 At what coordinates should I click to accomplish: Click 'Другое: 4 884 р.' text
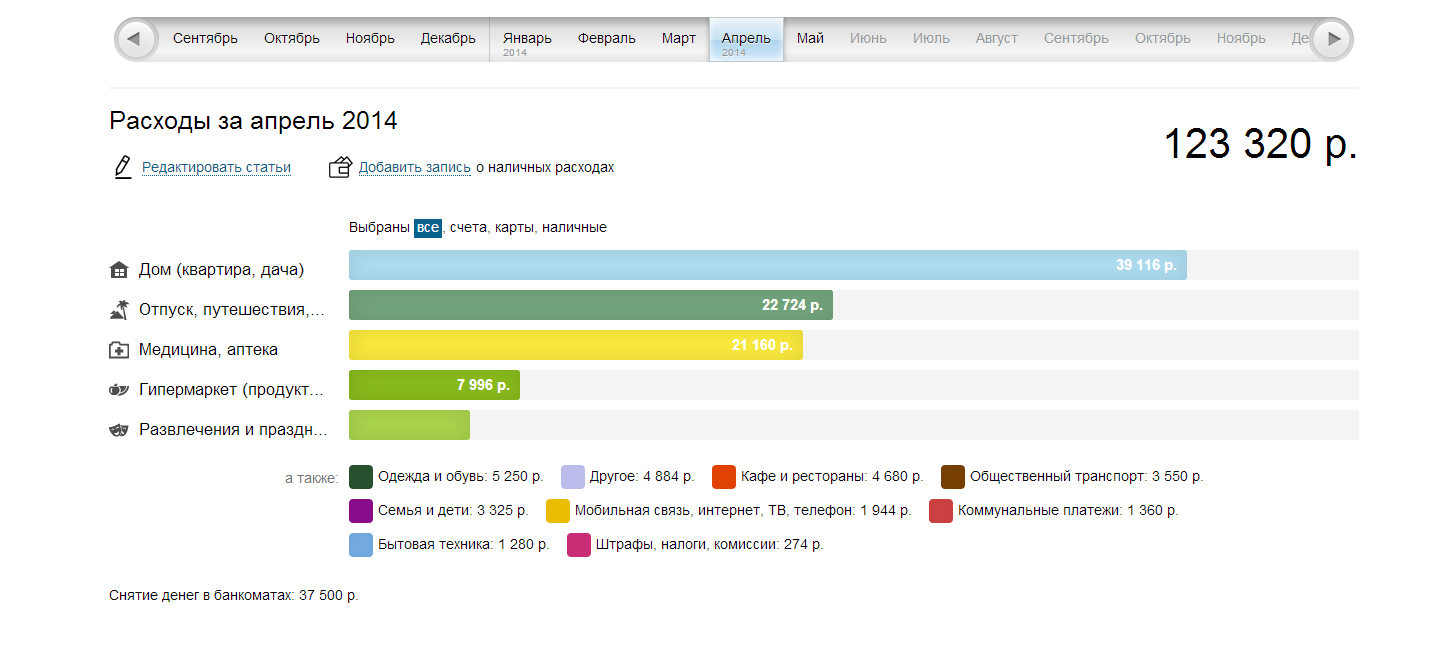click(642, 477)
